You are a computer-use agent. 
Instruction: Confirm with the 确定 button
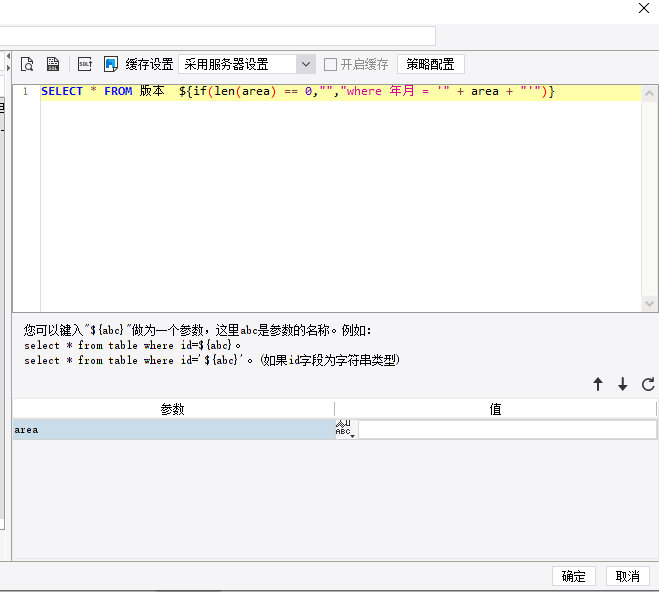click(x=574, y=576)
